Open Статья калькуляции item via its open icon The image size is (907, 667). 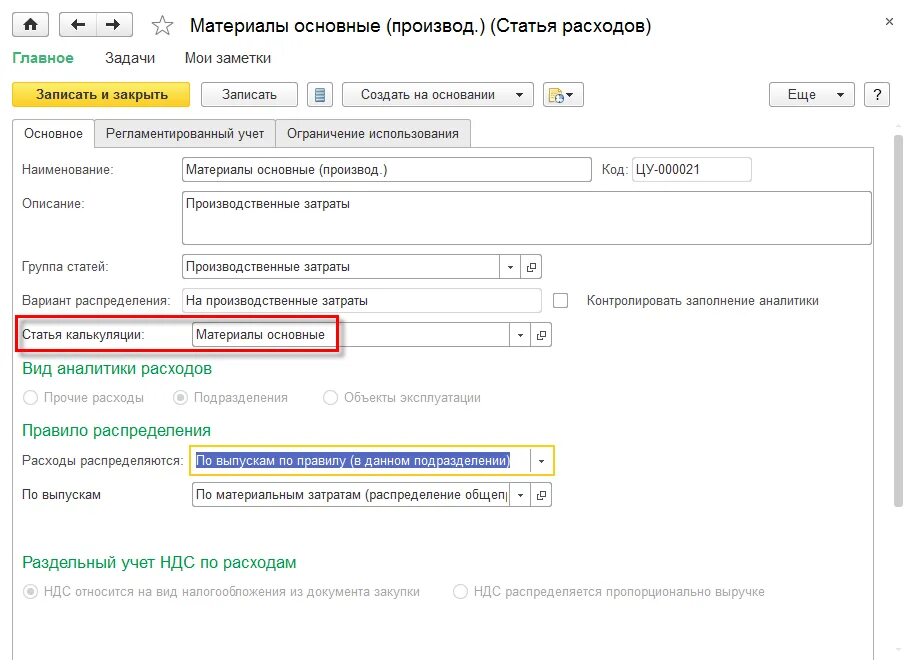tap(541, 334)
